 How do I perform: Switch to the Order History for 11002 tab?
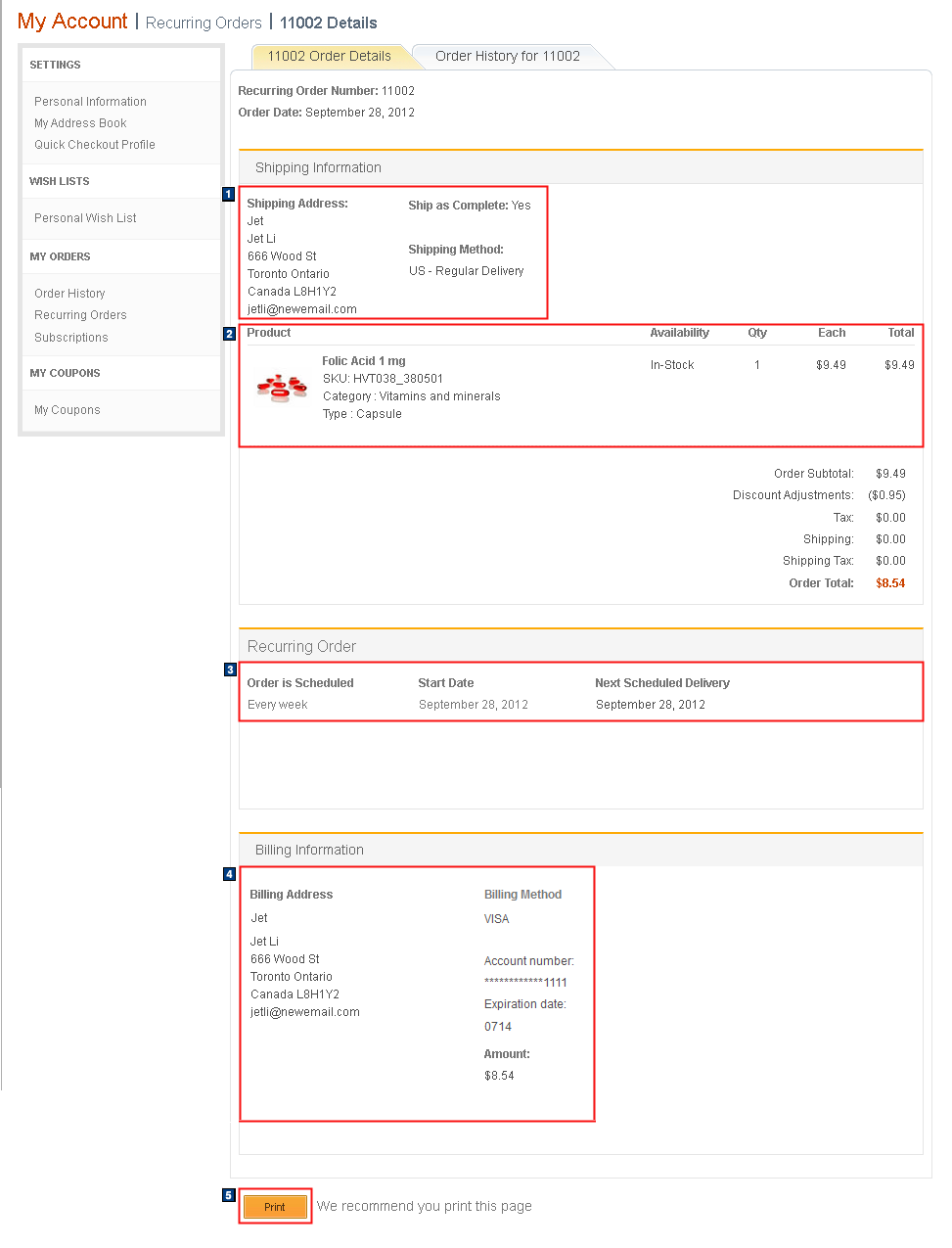[x=507, y=56]
